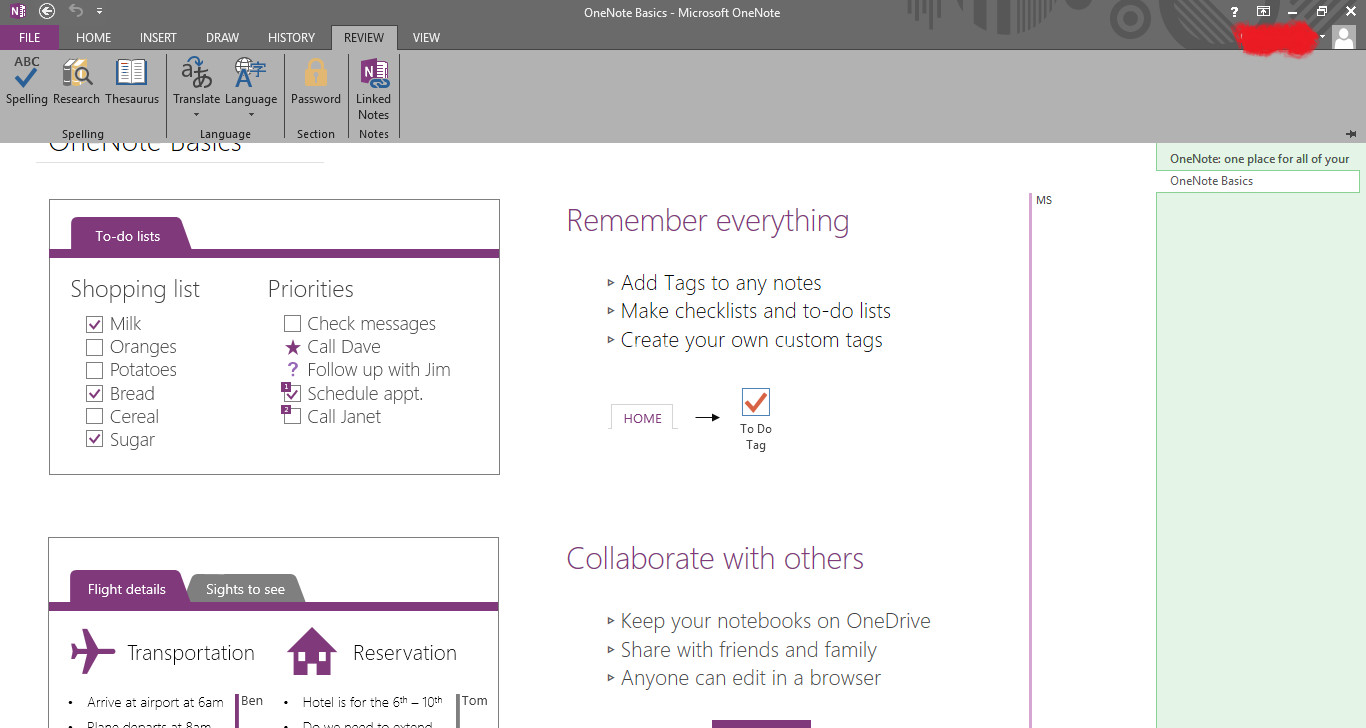Open the Research pane
The height and width of the screenshot is (728, 1366).
pyautogui.click(x=77, y=81)
